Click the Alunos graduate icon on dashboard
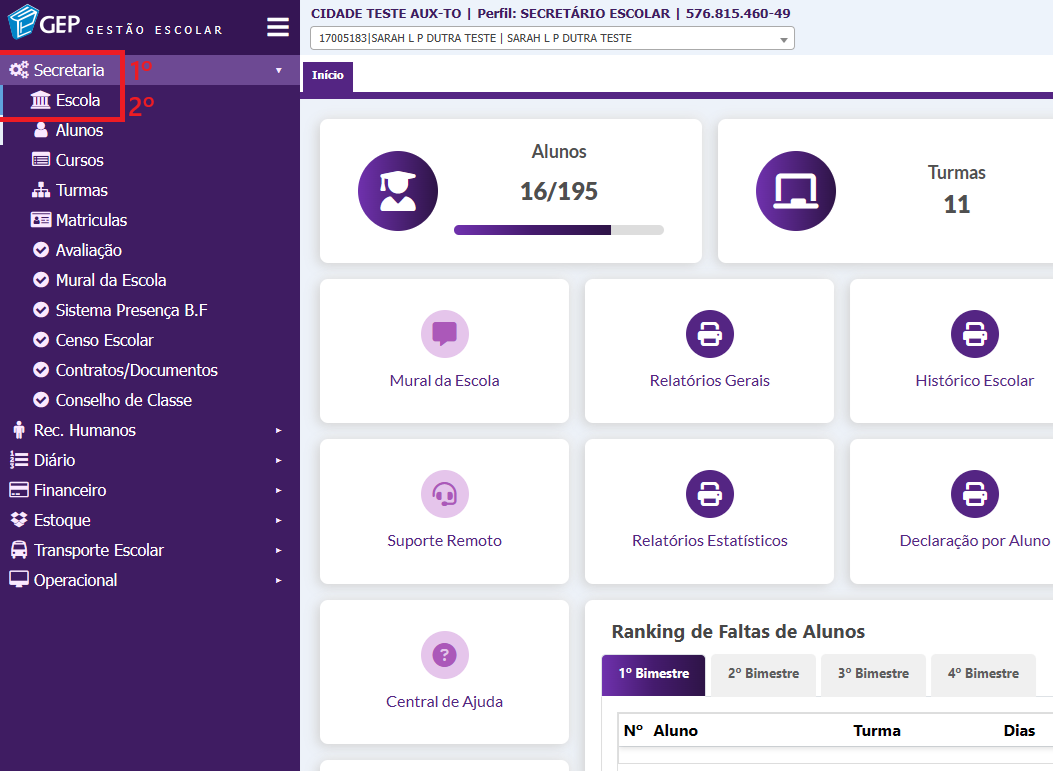Screen dimensions: 1053x771 click(398, 191)
